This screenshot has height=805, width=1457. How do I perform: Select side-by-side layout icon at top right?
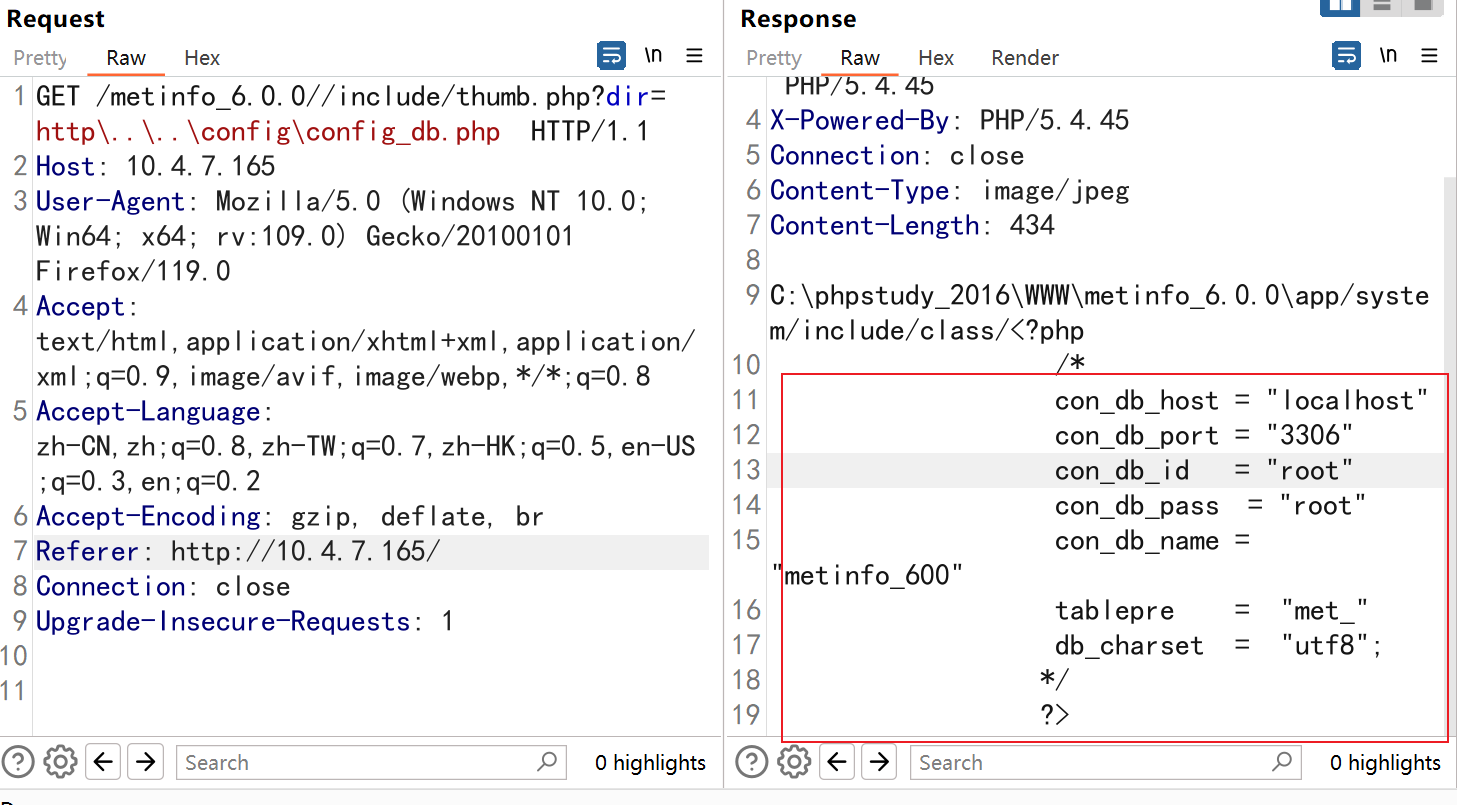[x=1340, y=6]
